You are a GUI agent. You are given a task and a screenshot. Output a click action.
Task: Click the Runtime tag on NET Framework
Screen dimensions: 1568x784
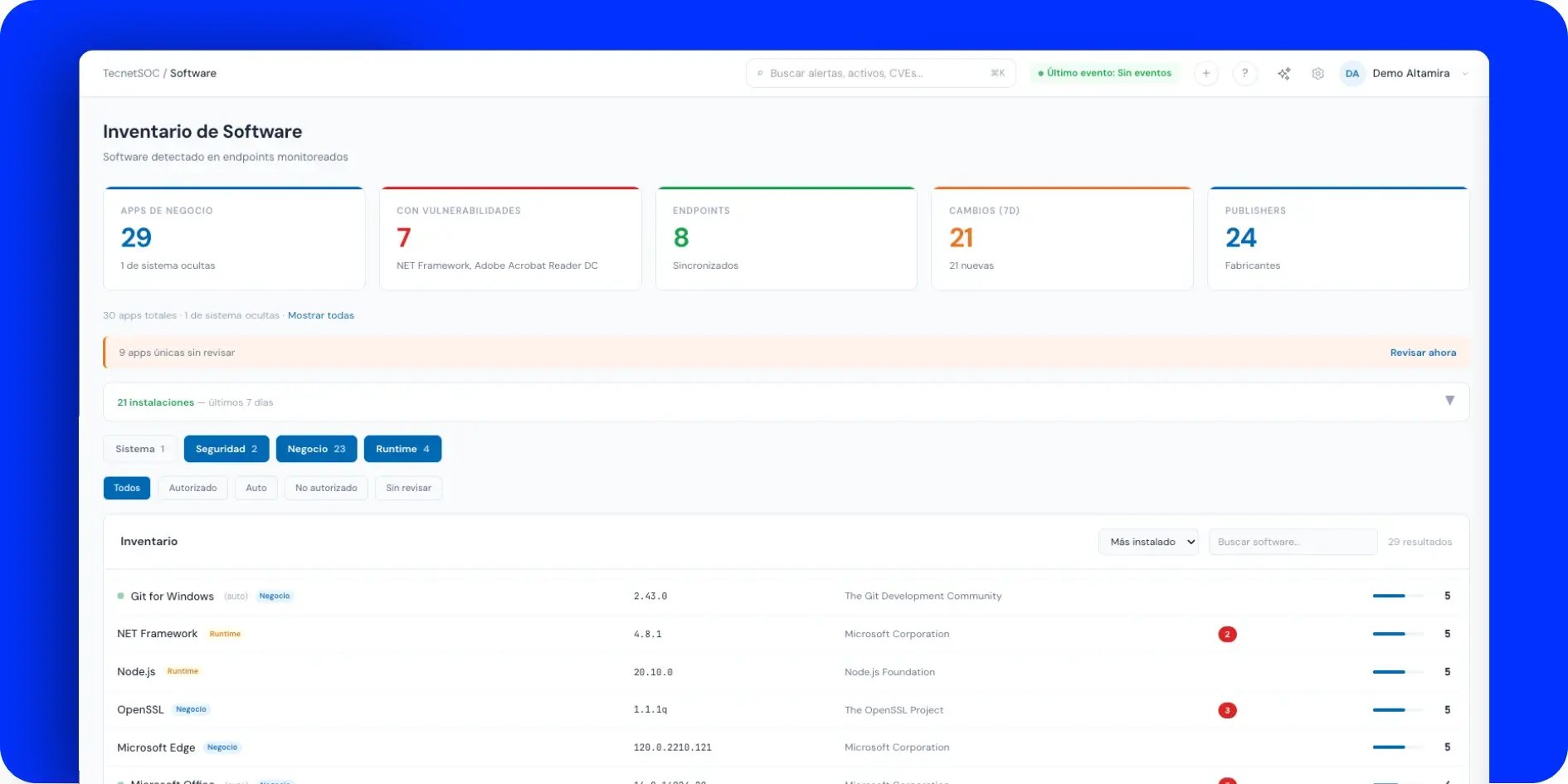[225, 634]
